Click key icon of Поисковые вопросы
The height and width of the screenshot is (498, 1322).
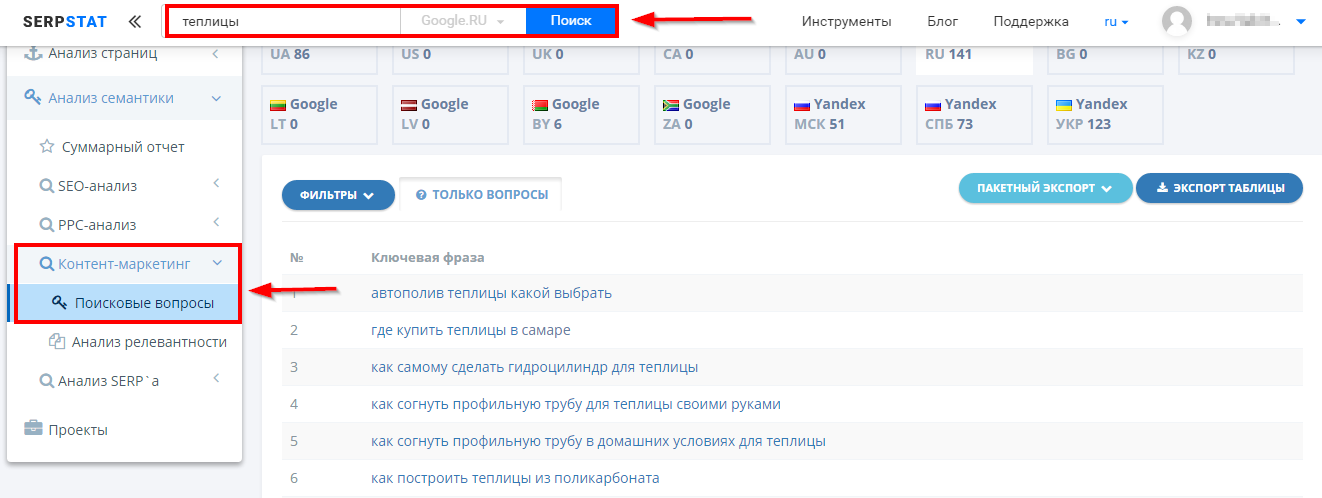[59, 303]
